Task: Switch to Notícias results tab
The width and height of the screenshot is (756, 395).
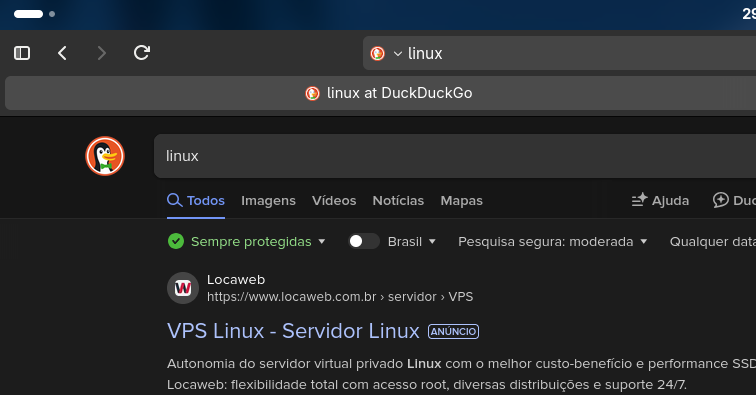Action: 398,201
